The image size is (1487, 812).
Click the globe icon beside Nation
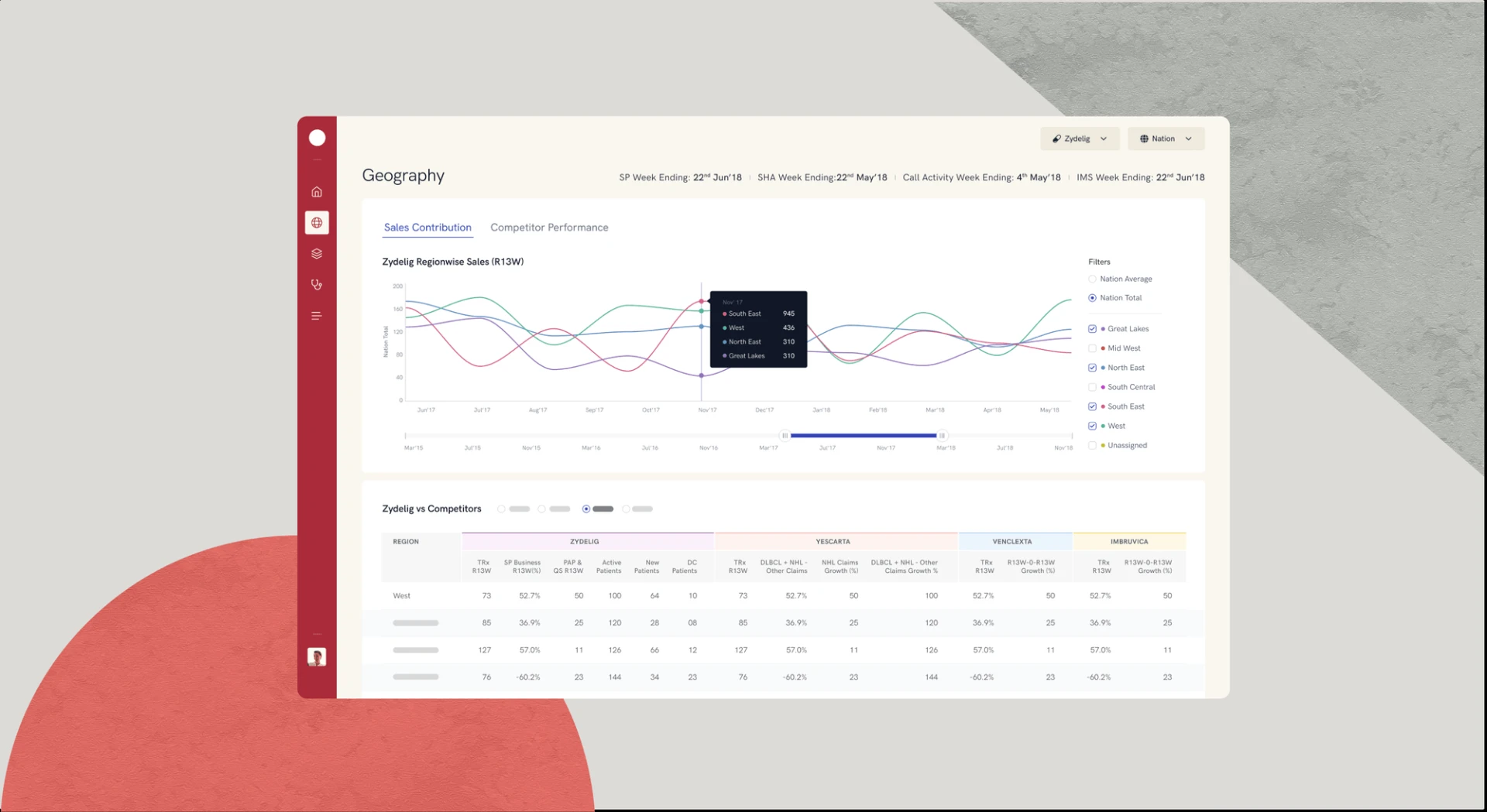tap(1144, 139)
